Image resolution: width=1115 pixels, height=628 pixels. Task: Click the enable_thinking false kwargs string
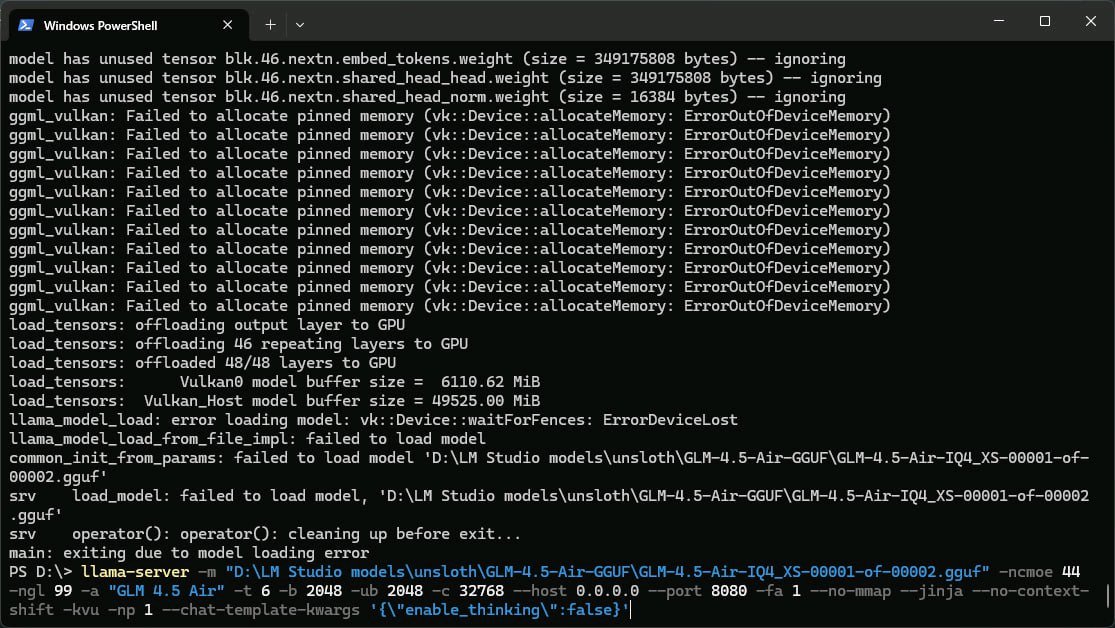500,610
